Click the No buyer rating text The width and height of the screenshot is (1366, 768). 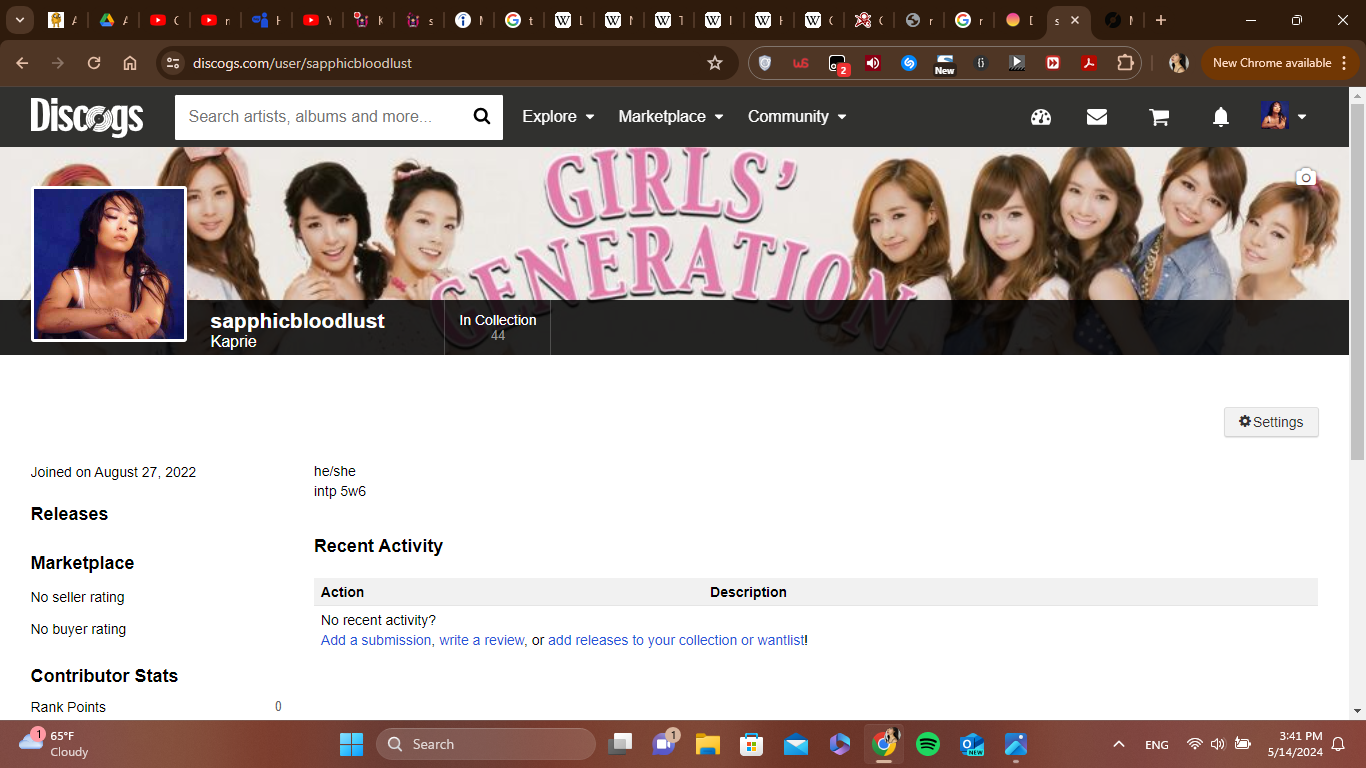click(78, 629)
